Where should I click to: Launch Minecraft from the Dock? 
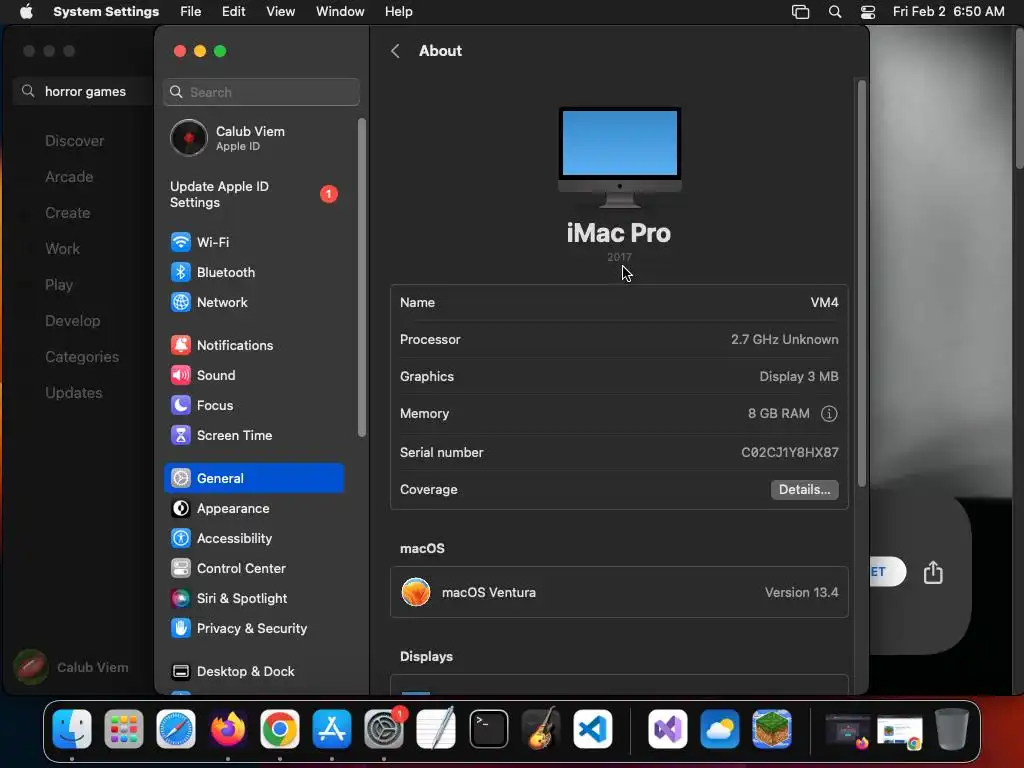point(772,729)
